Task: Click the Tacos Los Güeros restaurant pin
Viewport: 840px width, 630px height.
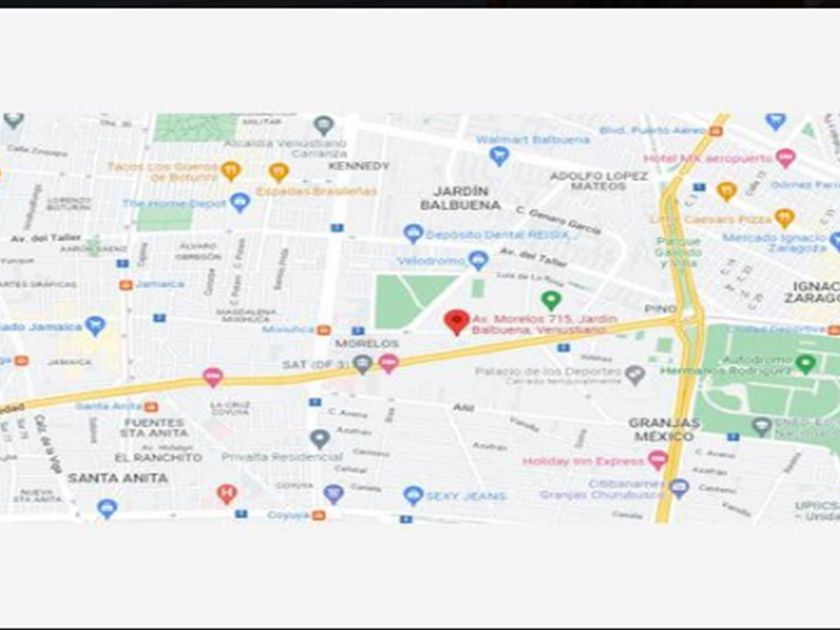Action: tap(231, 171)
